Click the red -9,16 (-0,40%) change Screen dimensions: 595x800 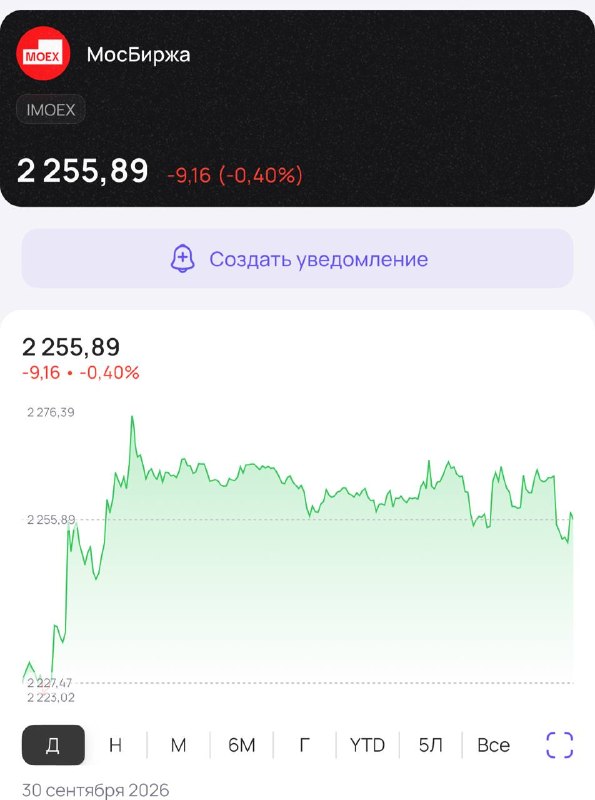click(235, 175)
